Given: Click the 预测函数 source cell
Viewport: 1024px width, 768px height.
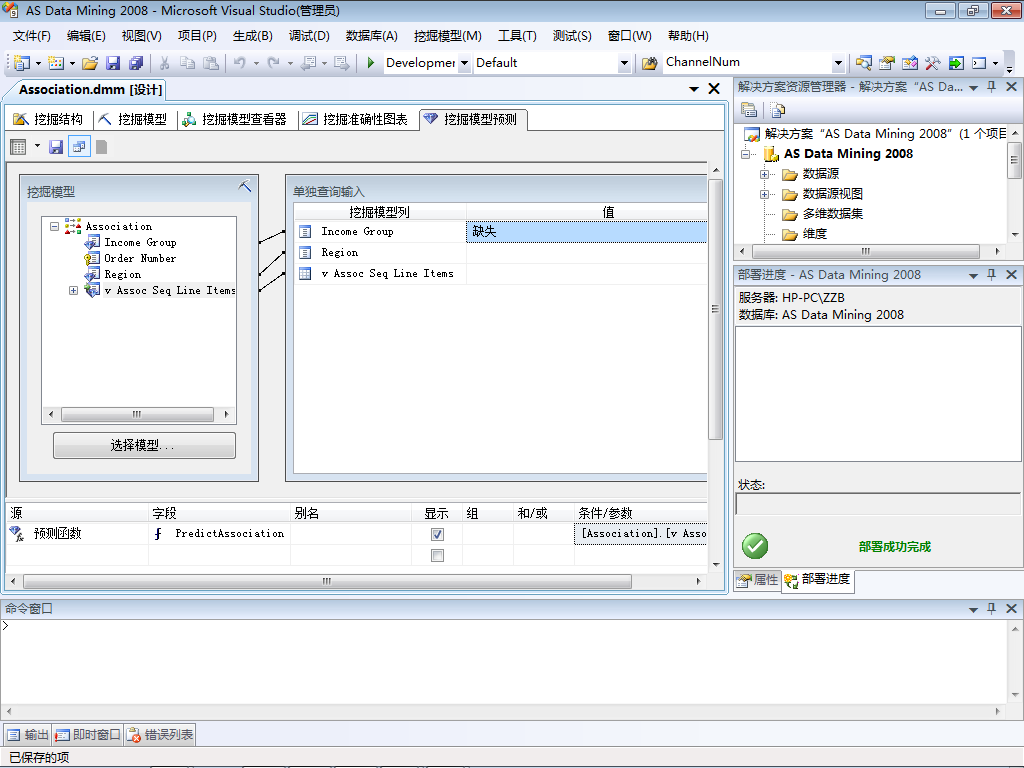Looking at the screenshot, I should tap(77, 534).
